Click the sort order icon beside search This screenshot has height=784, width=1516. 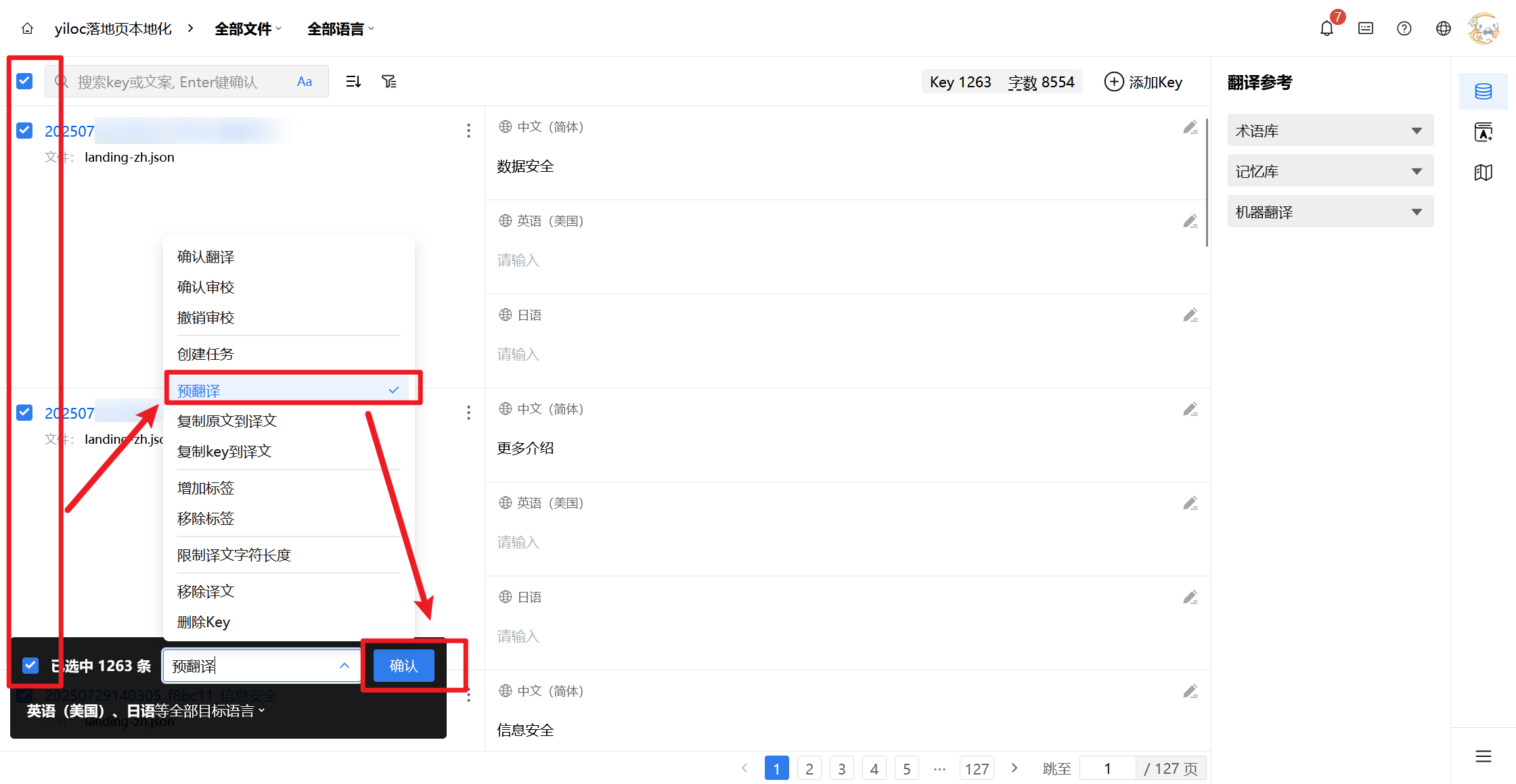point(353,82)
